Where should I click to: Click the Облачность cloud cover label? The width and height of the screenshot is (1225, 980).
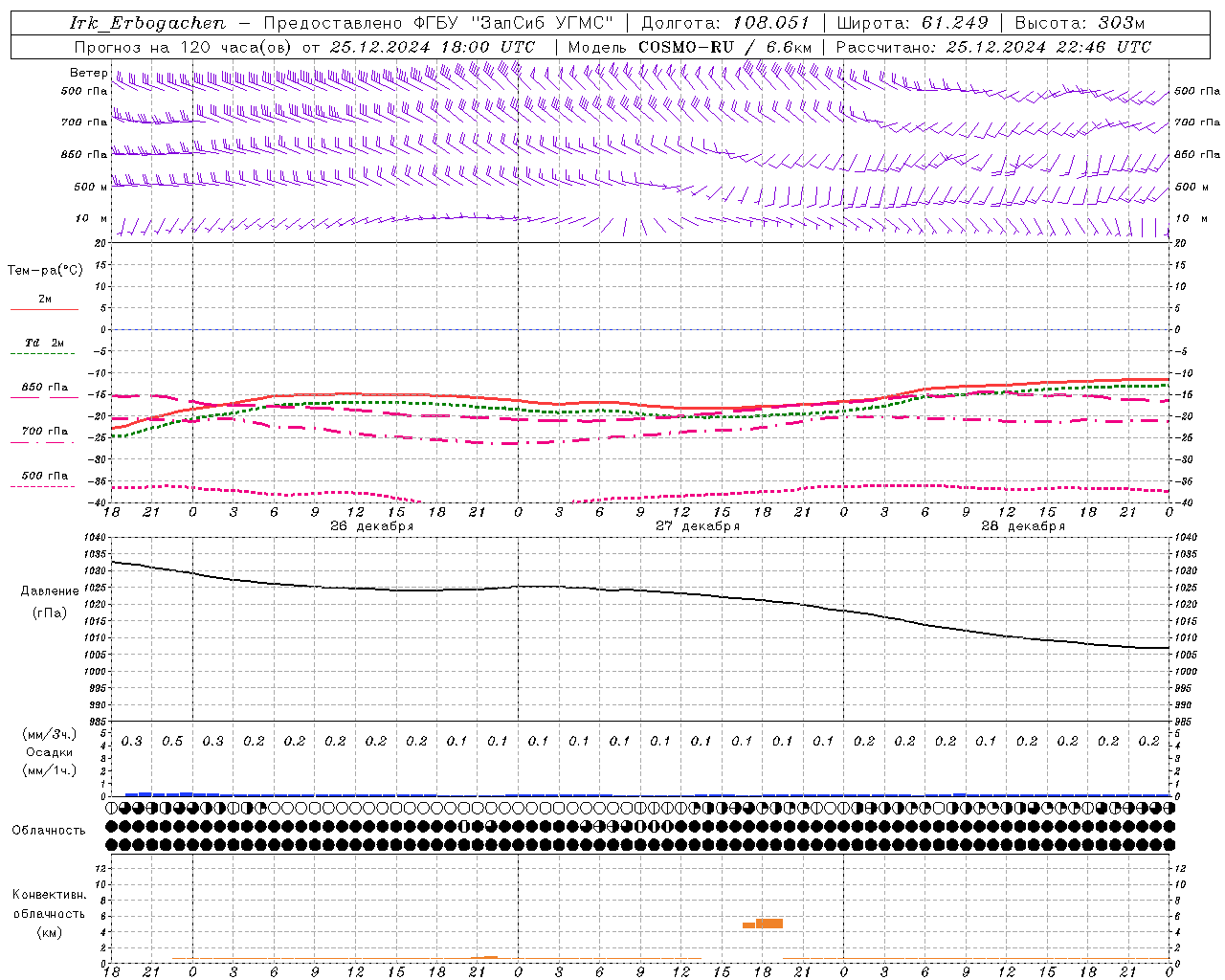click(49, 831)
